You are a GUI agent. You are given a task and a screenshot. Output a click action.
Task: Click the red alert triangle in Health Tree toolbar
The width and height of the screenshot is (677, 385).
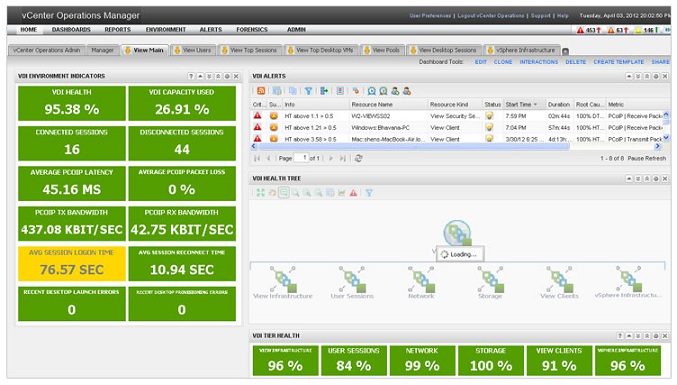click(x=353, y=193)
